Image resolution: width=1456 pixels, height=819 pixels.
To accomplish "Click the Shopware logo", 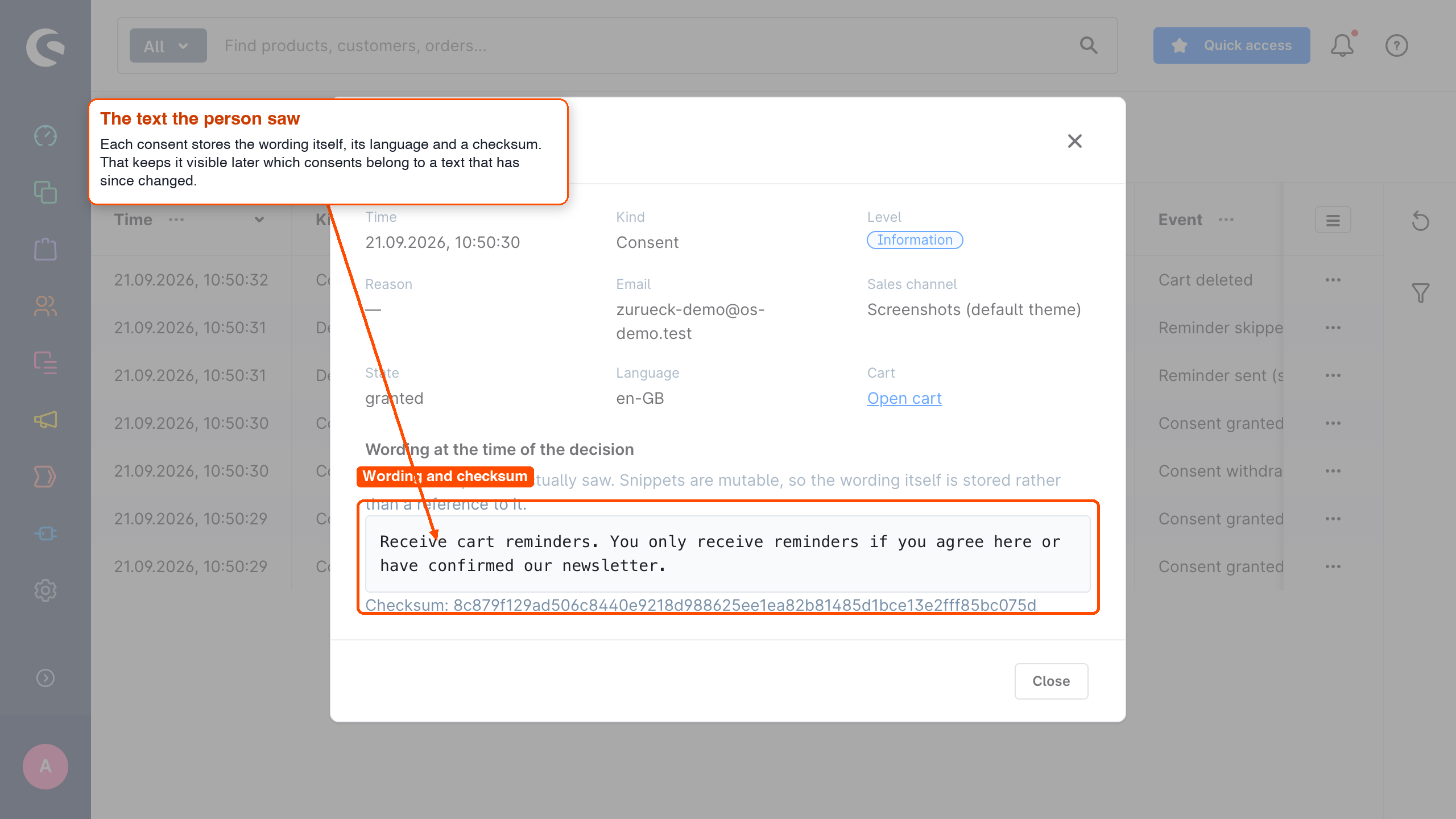I will click(x=45, y=47).
